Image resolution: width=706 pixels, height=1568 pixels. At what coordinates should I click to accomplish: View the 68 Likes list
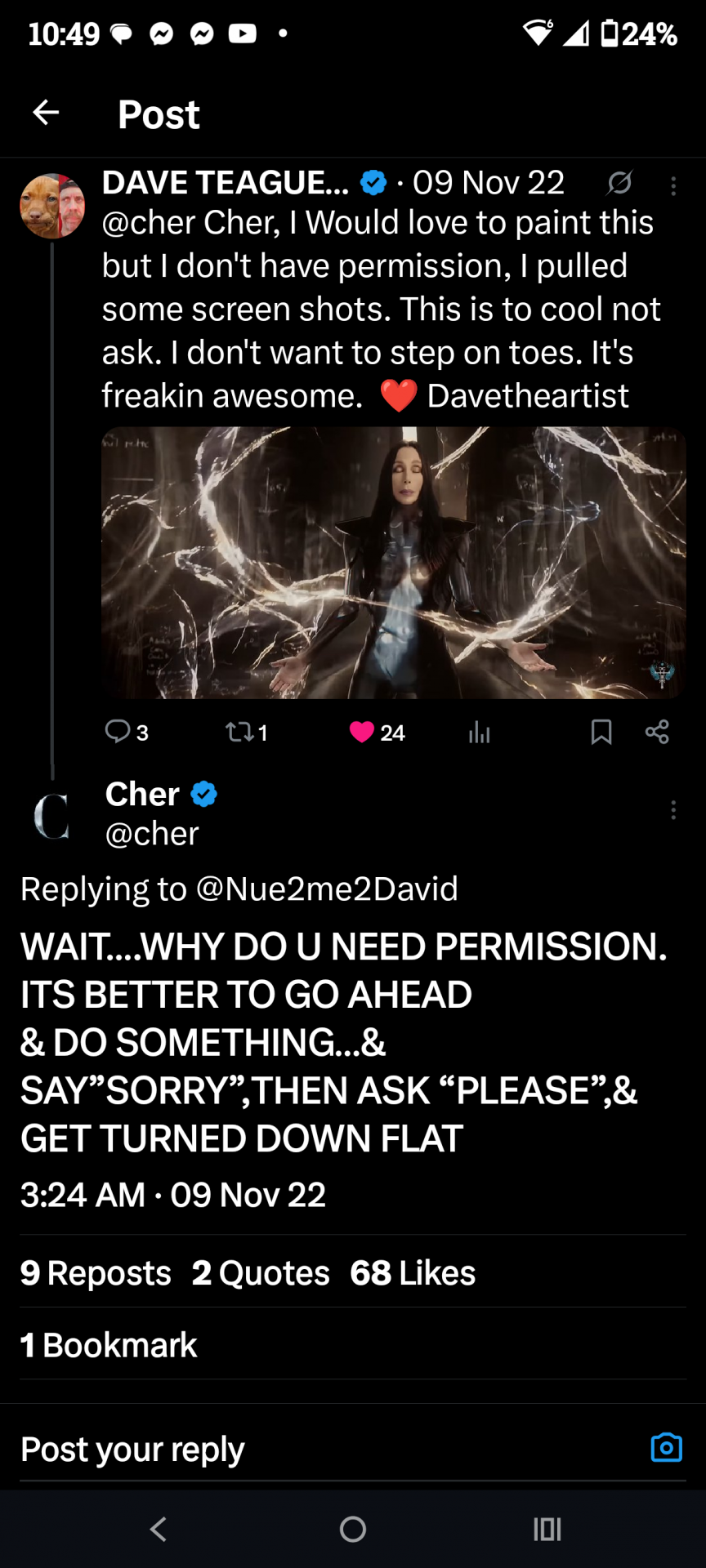[413, 1273]
